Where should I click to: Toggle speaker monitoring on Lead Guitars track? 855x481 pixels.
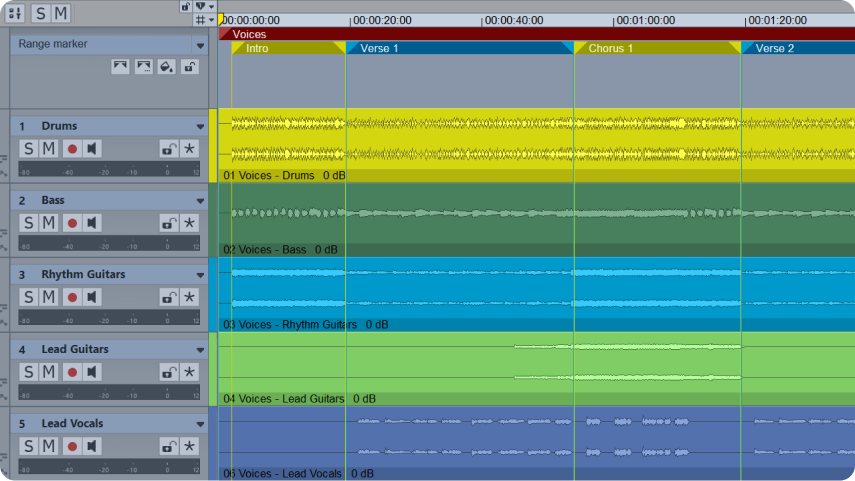92,372
